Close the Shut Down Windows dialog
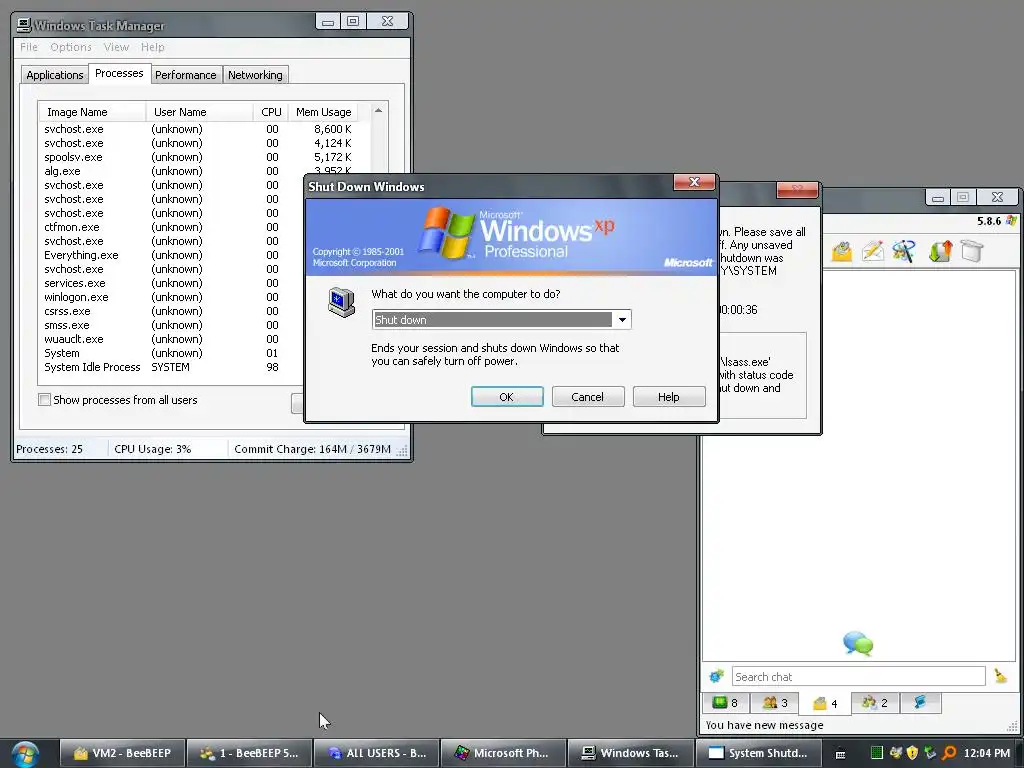 (x=694, y=182)
